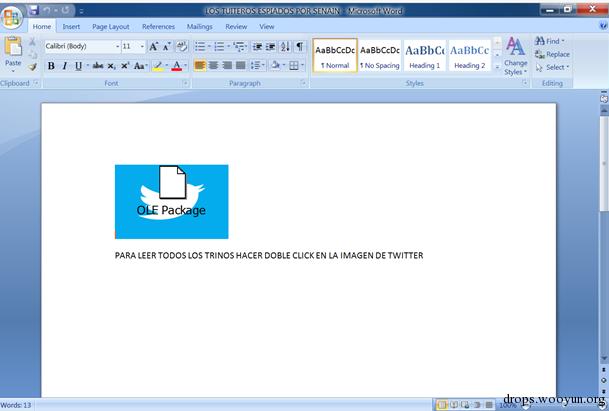Open the Calibri font name dropdown
The height and width of the screenshot is (411, 609).
117,47
